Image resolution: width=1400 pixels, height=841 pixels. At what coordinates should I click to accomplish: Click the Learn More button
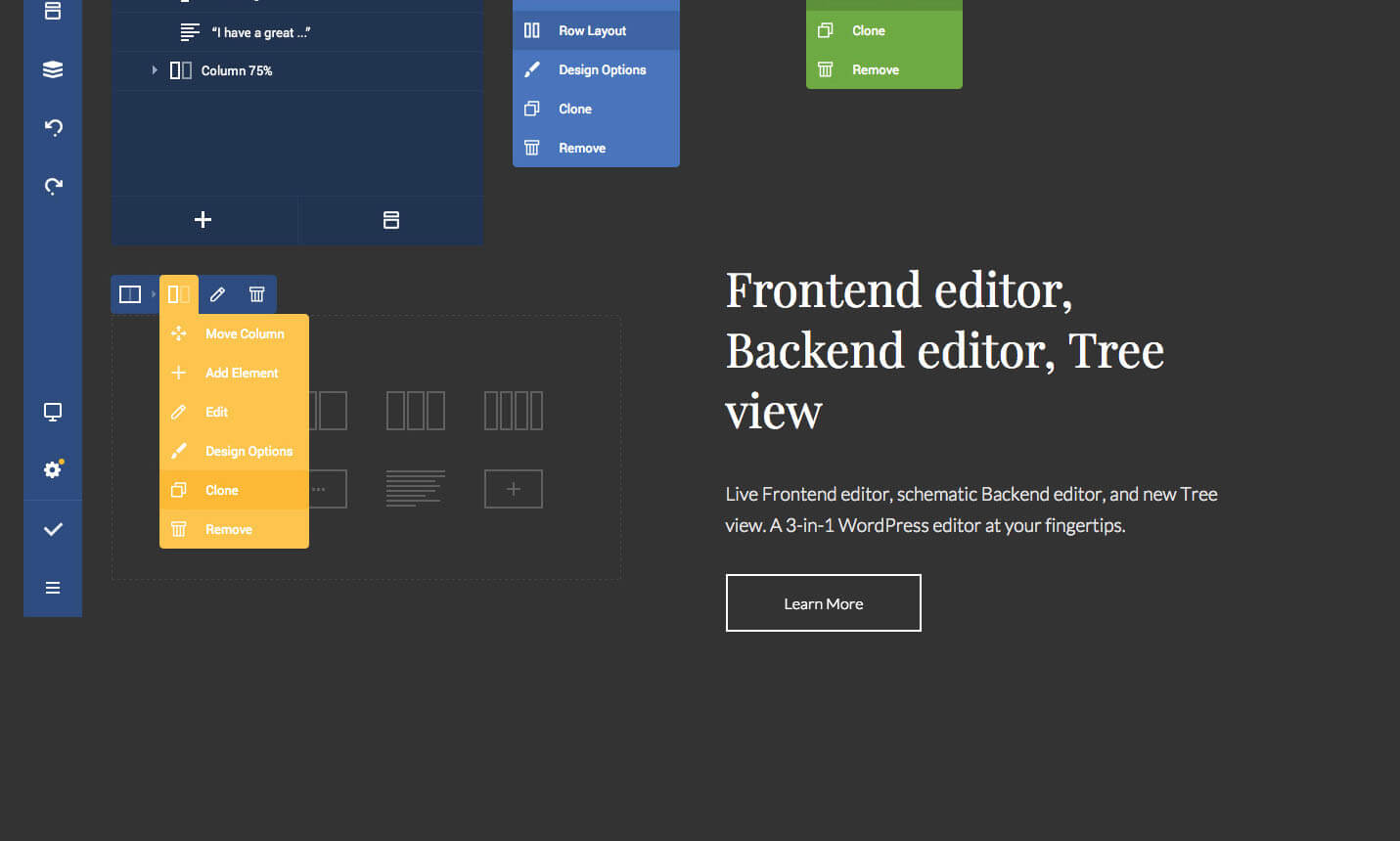click(824, 603)
